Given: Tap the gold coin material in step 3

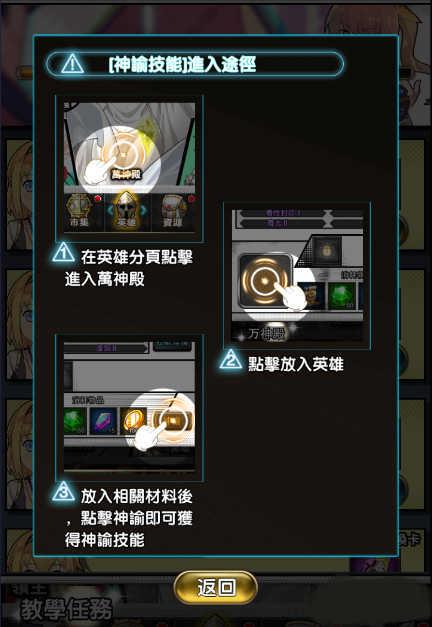Looking at the screenshot, I should click(x=133, y=421).
